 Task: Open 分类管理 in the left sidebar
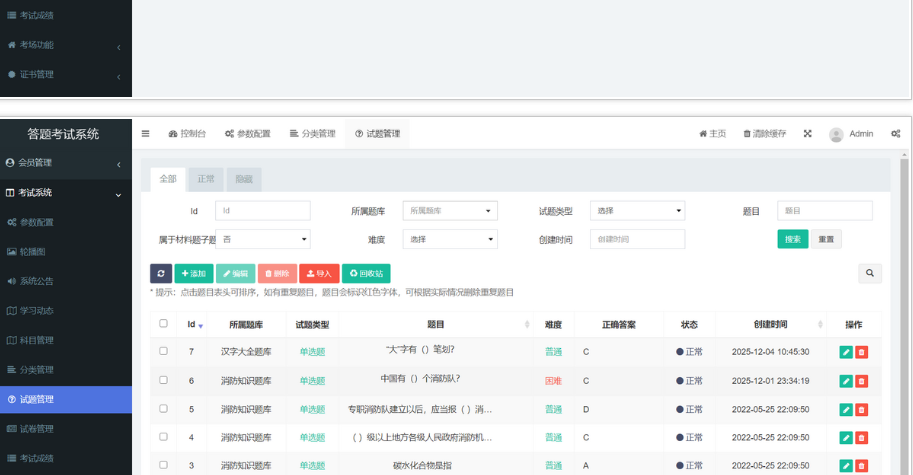click(x=66, y=370)
